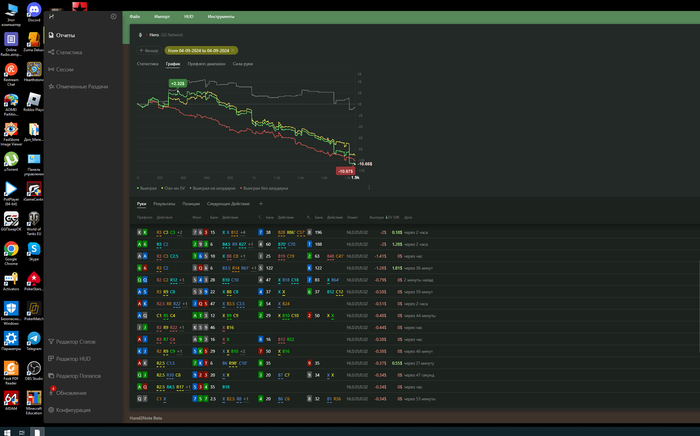Switch to the Префлоп диапазон tab
This screenshot has width=700, height=436.
point(208,63)
